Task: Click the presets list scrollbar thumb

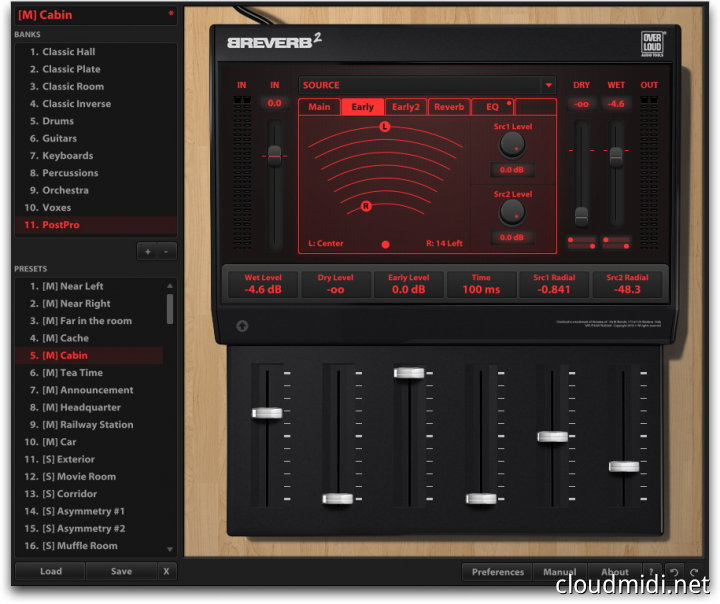Action: [x=170, y=309]
